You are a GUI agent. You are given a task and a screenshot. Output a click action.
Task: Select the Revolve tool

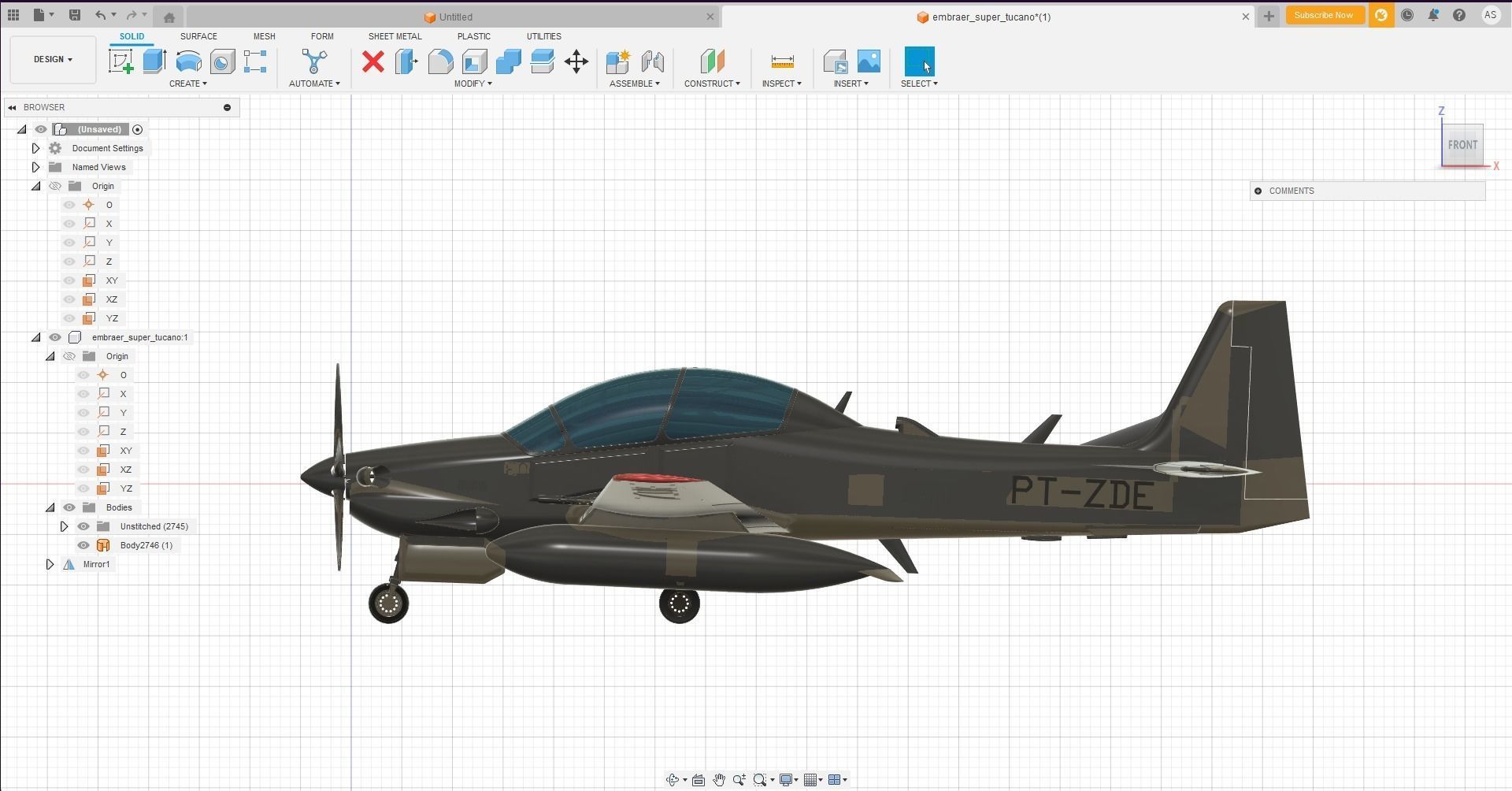(188, 61)
